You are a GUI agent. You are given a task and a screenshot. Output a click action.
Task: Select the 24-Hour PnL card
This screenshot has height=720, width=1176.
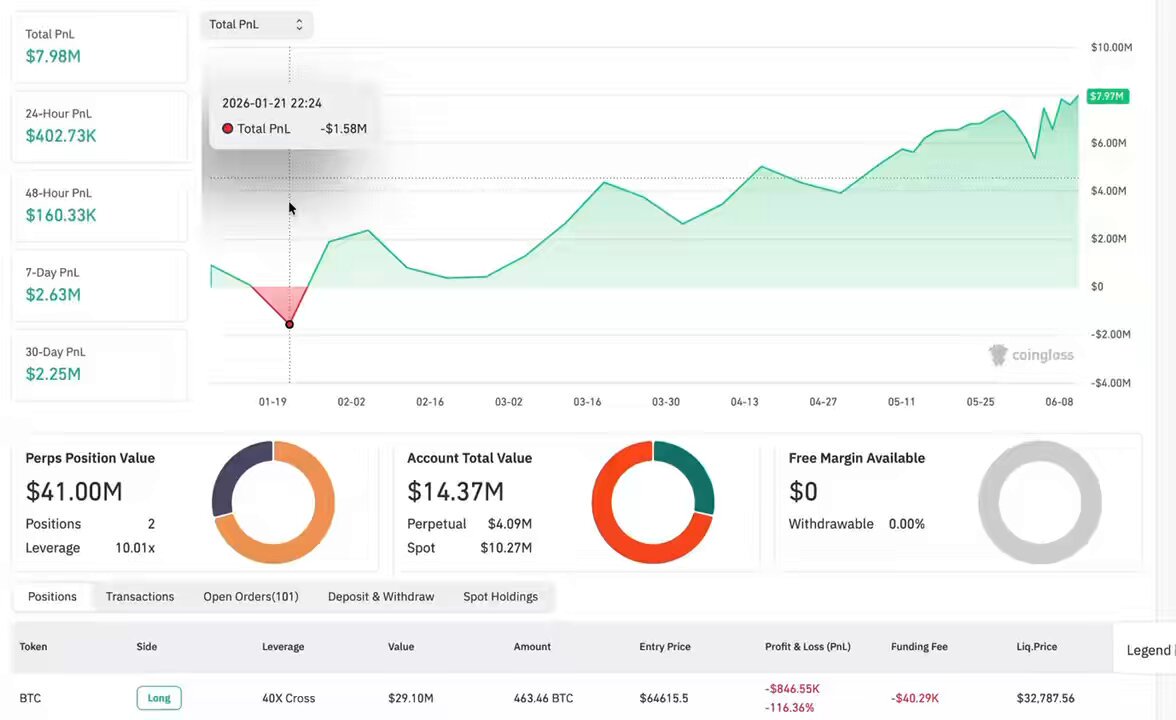pyautogui.click(x=99, y=126)
